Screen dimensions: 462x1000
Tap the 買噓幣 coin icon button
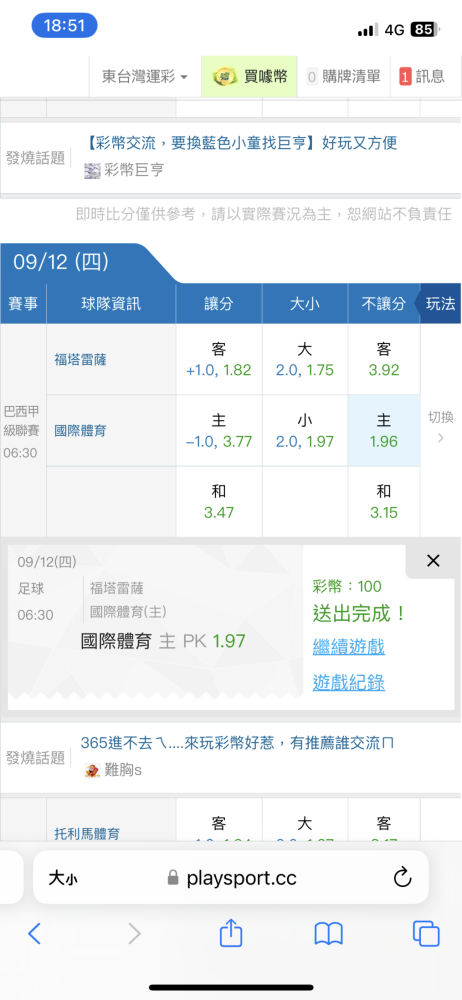pyautogui.click(x=250, y=77)
